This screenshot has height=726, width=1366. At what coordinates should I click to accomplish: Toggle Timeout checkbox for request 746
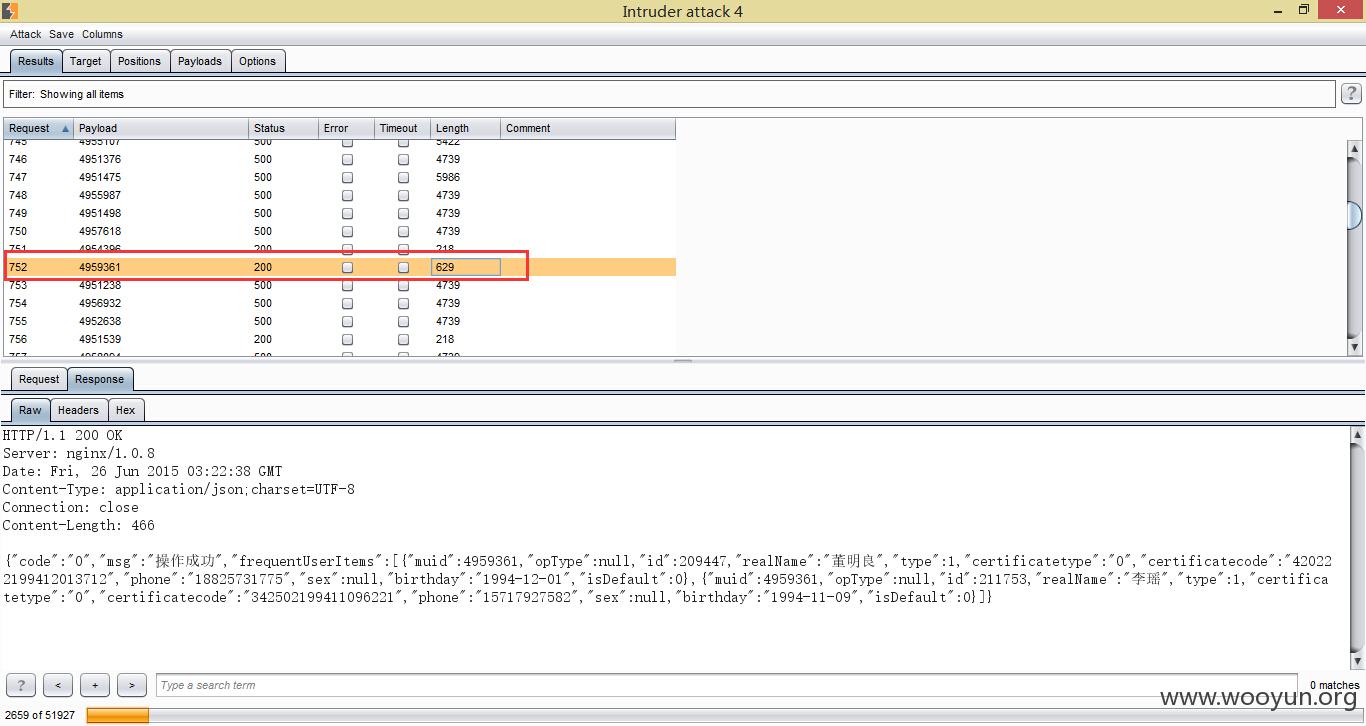click(x=403, y=159)
